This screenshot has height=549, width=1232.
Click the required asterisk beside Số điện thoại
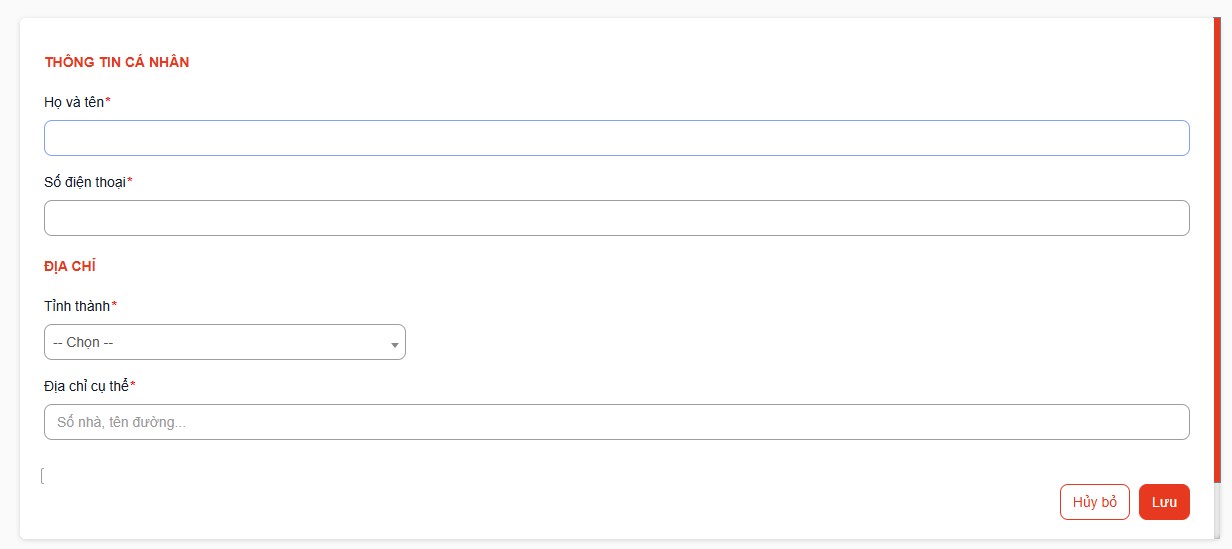[x=130, y=181]
